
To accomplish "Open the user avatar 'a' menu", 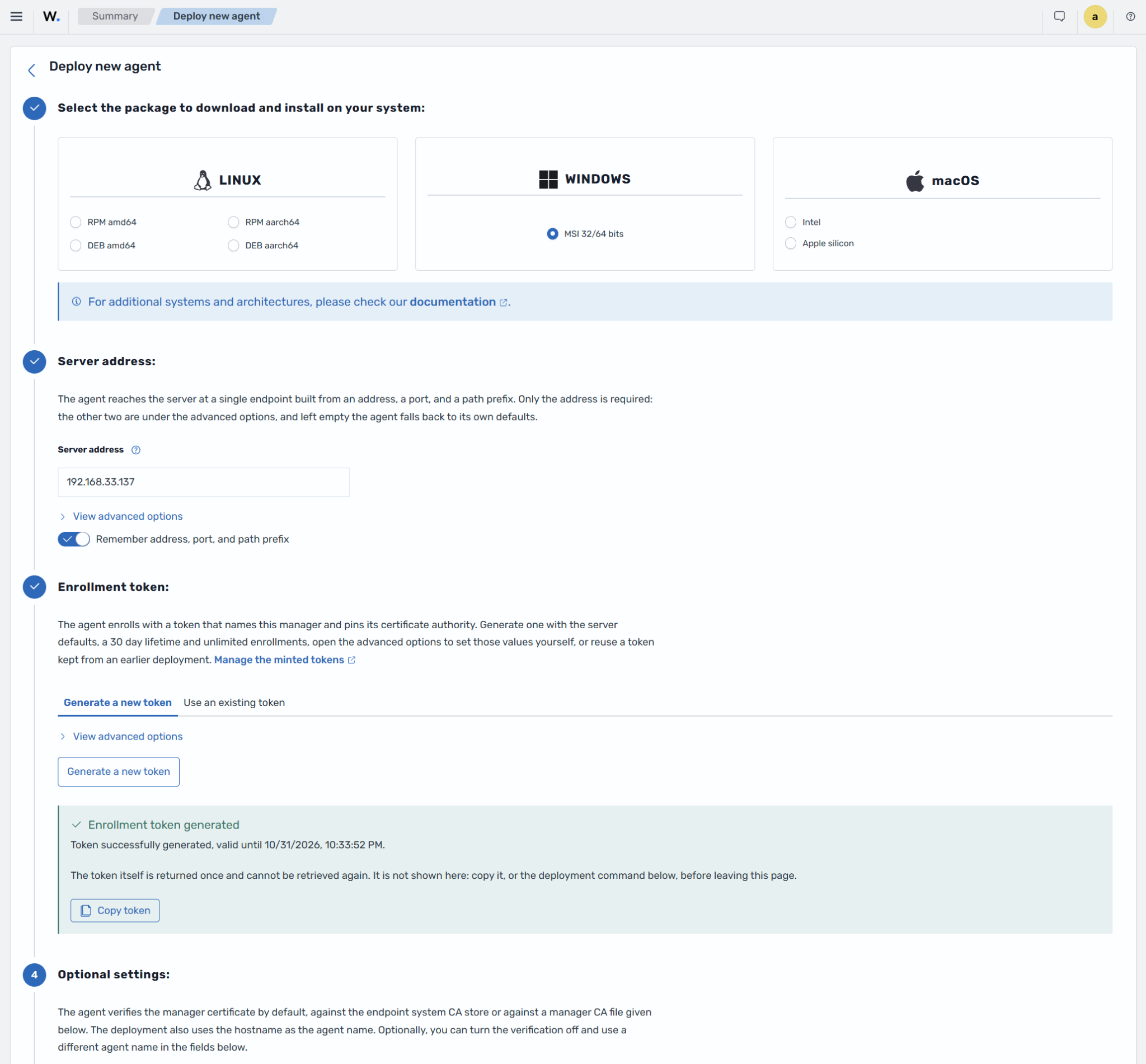I will 1095,16.
